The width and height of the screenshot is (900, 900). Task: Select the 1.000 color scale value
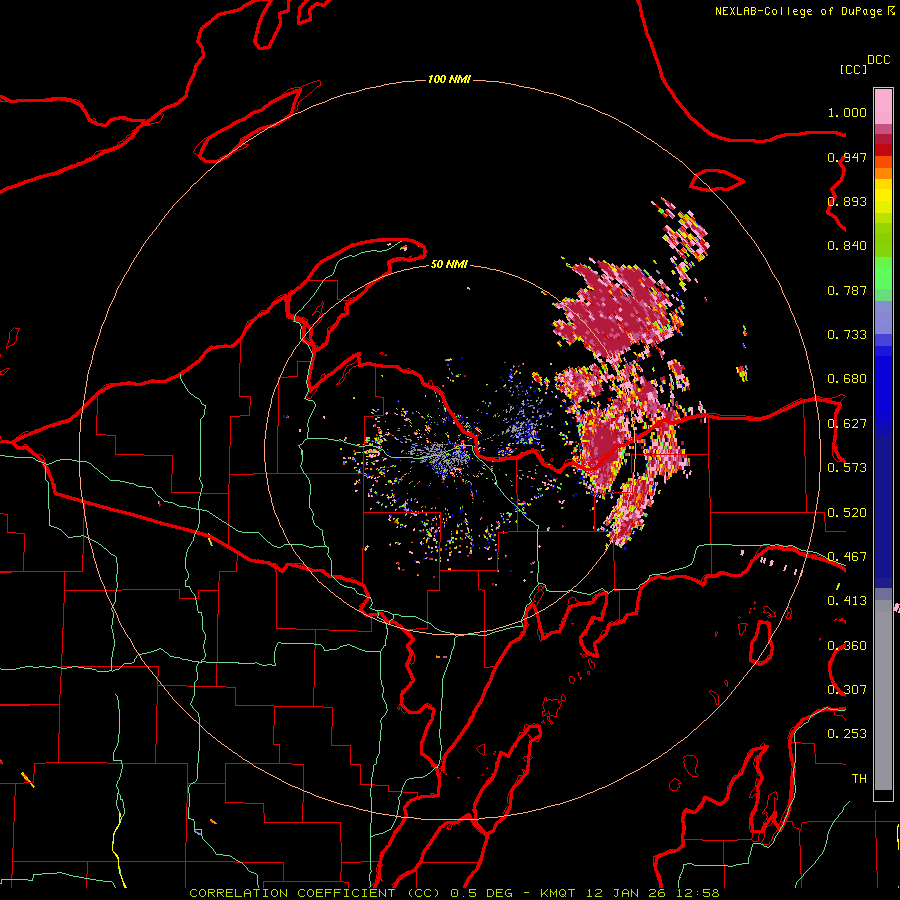(847, 112)
